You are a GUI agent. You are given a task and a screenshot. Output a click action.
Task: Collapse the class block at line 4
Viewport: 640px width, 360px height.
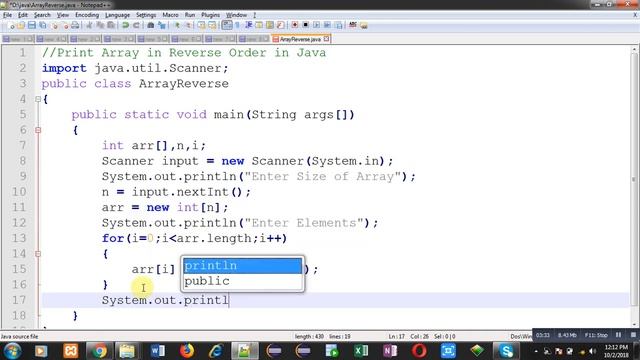click(38, 99)
